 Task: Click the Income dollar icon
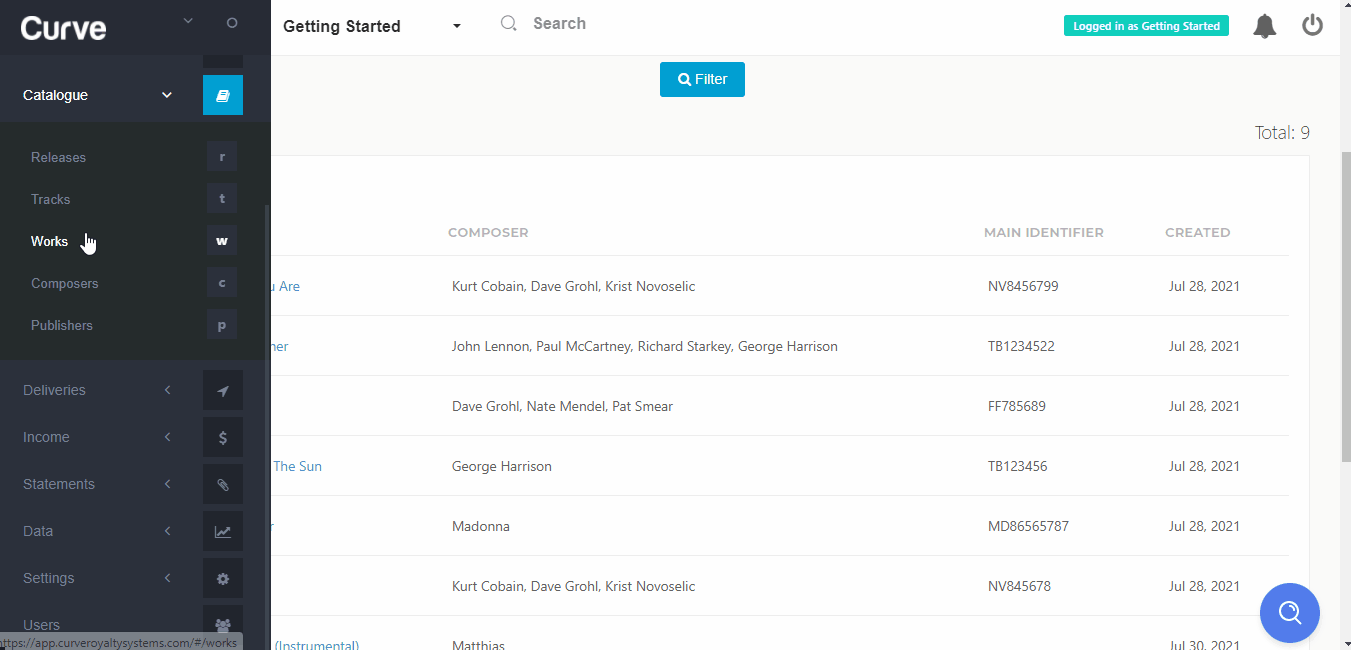[223, 437]
